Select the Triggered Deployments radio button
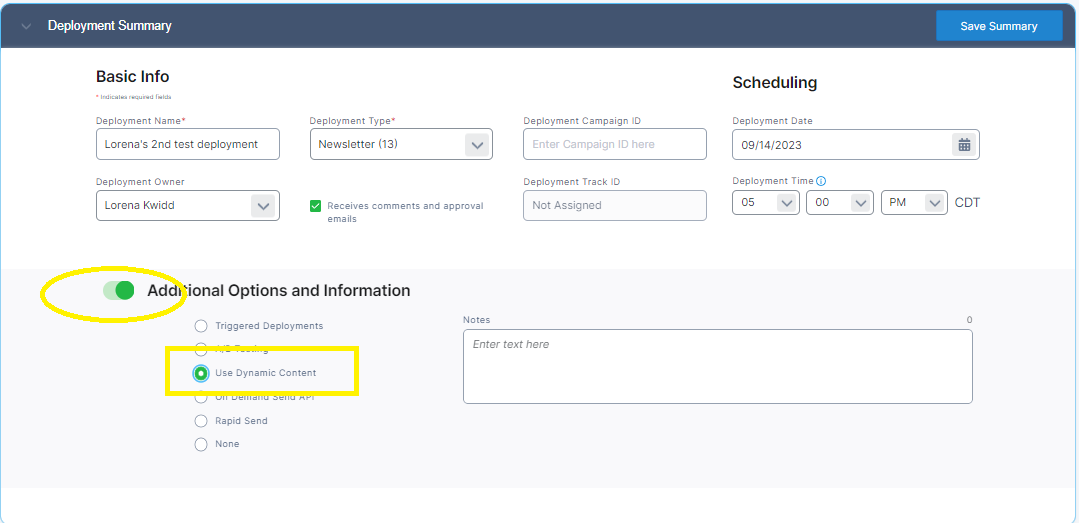Screen dimensions: 1079x523 [201, 326]
